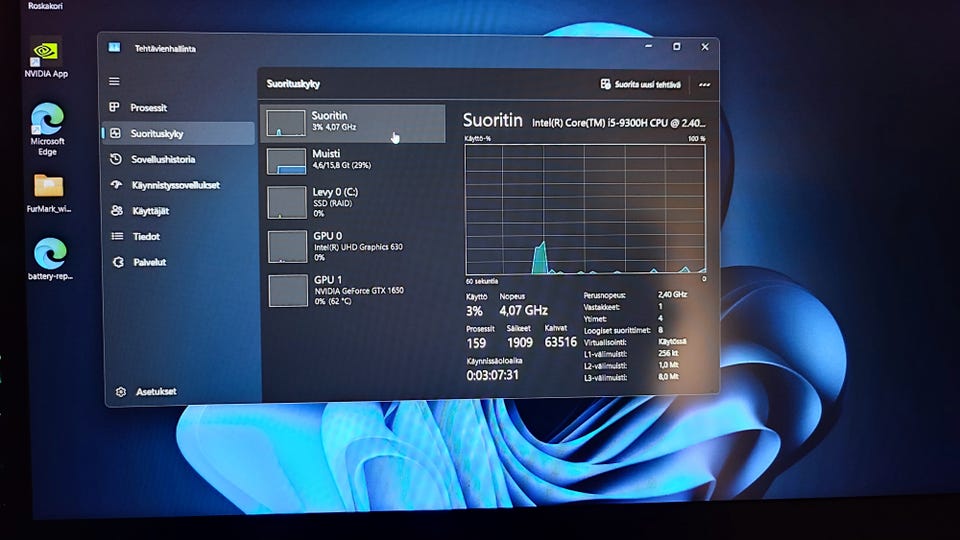Viewport: 960px width, 540px height.
Task: Click the Suorita uusi tehtävä icon
Action: click(605, 84)
